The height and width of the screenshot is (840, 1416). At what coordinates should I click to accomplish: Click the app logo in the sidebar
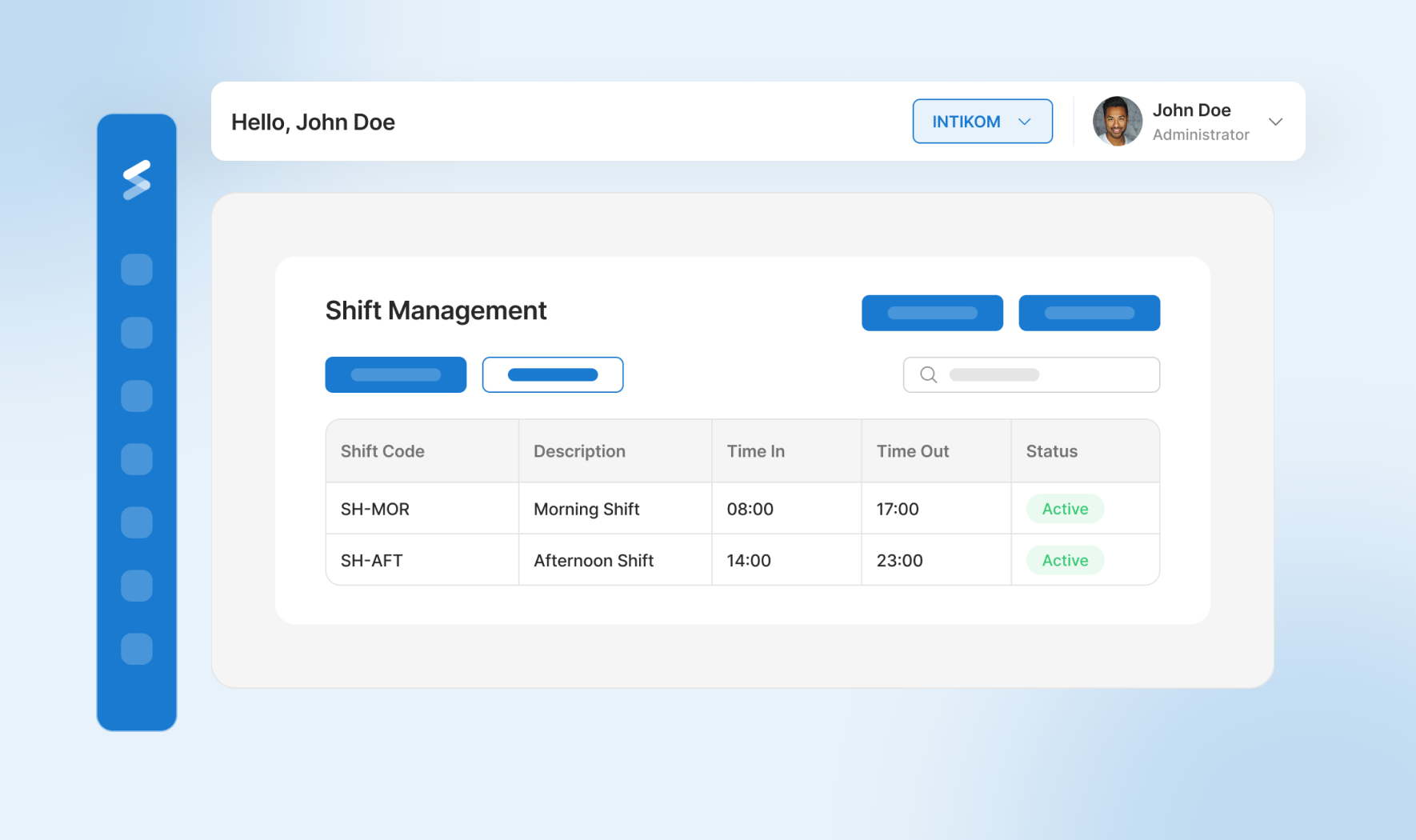(x=137, y=178)
